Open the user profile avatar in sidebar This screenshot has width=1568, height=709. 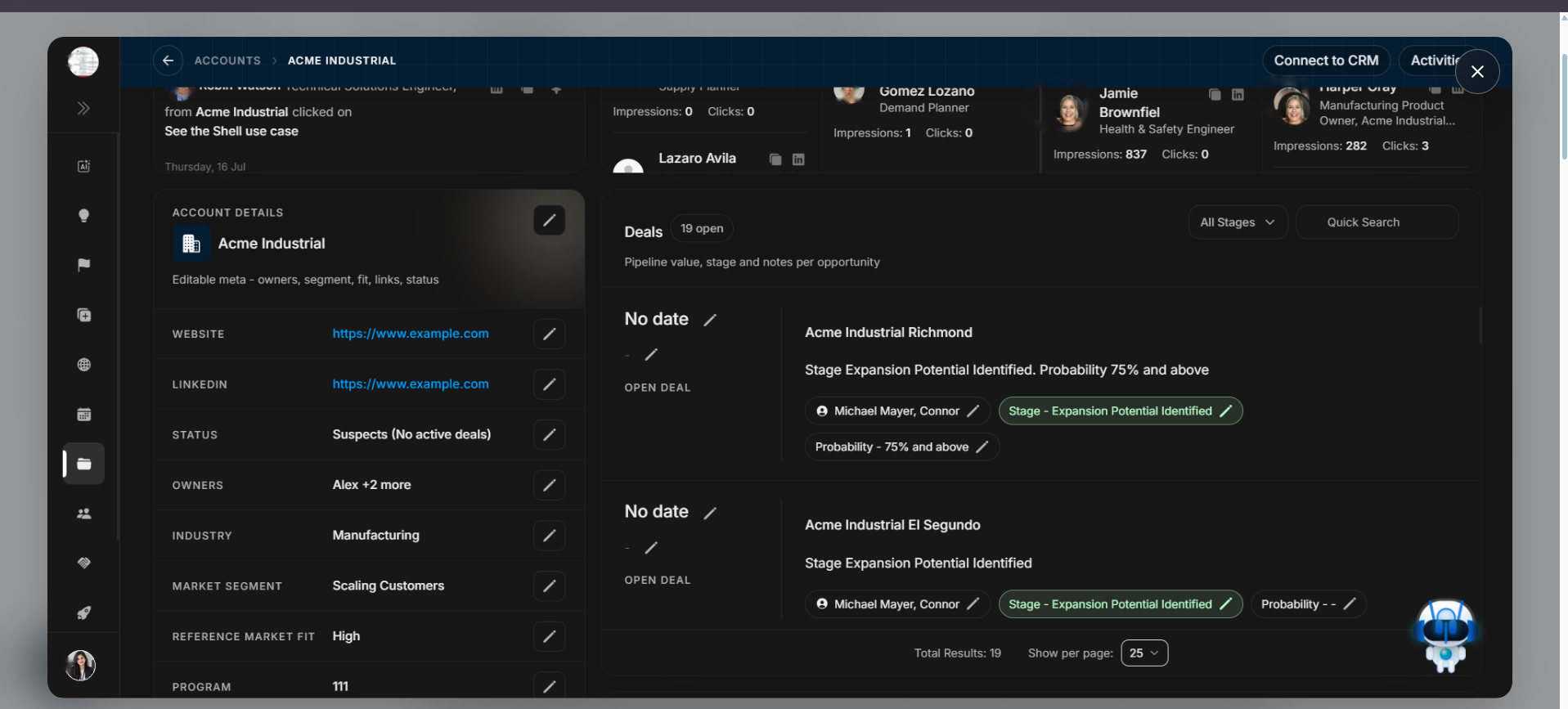pos(81,666)
